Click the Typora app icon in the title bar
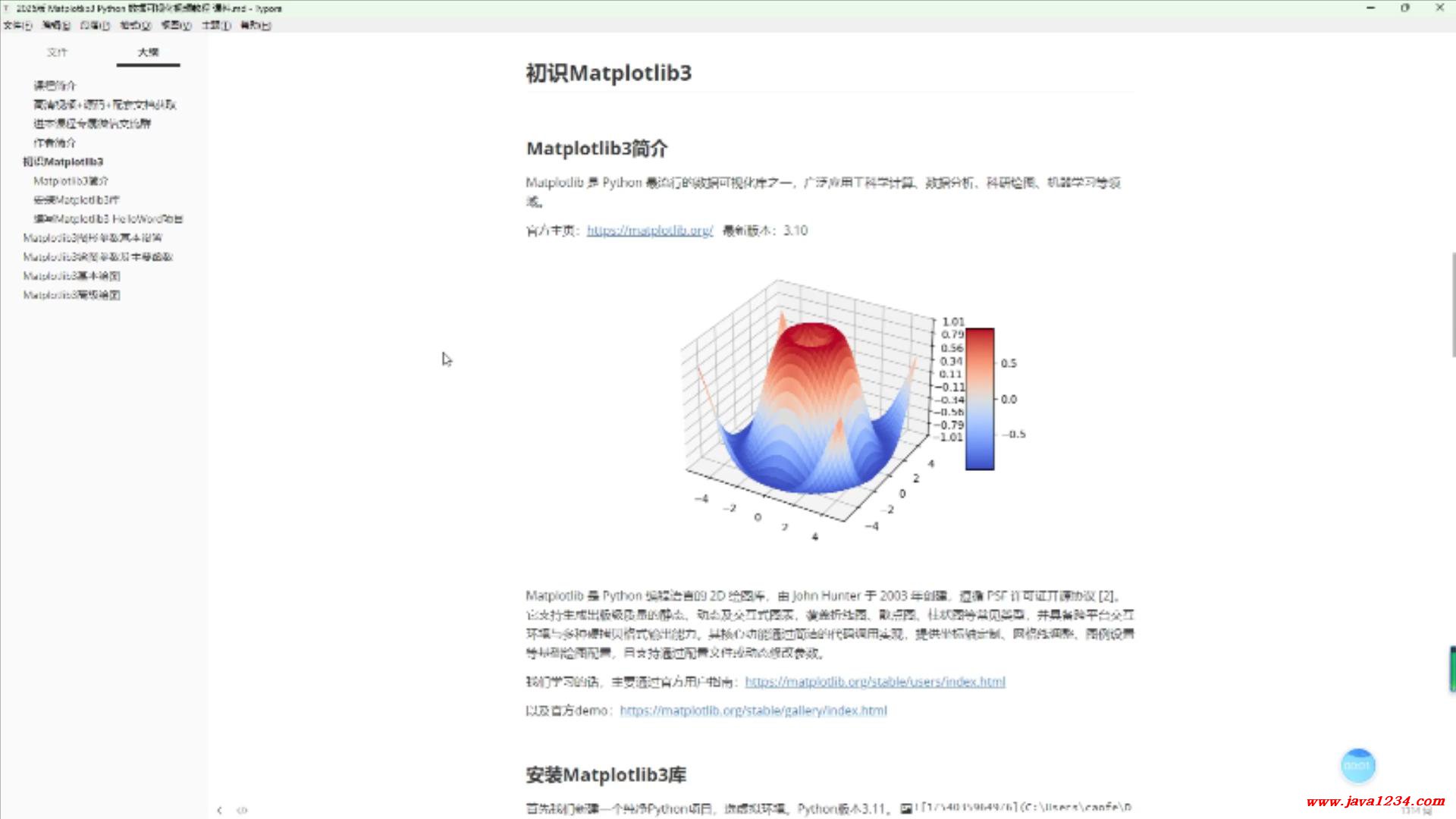 pos(7,8)
